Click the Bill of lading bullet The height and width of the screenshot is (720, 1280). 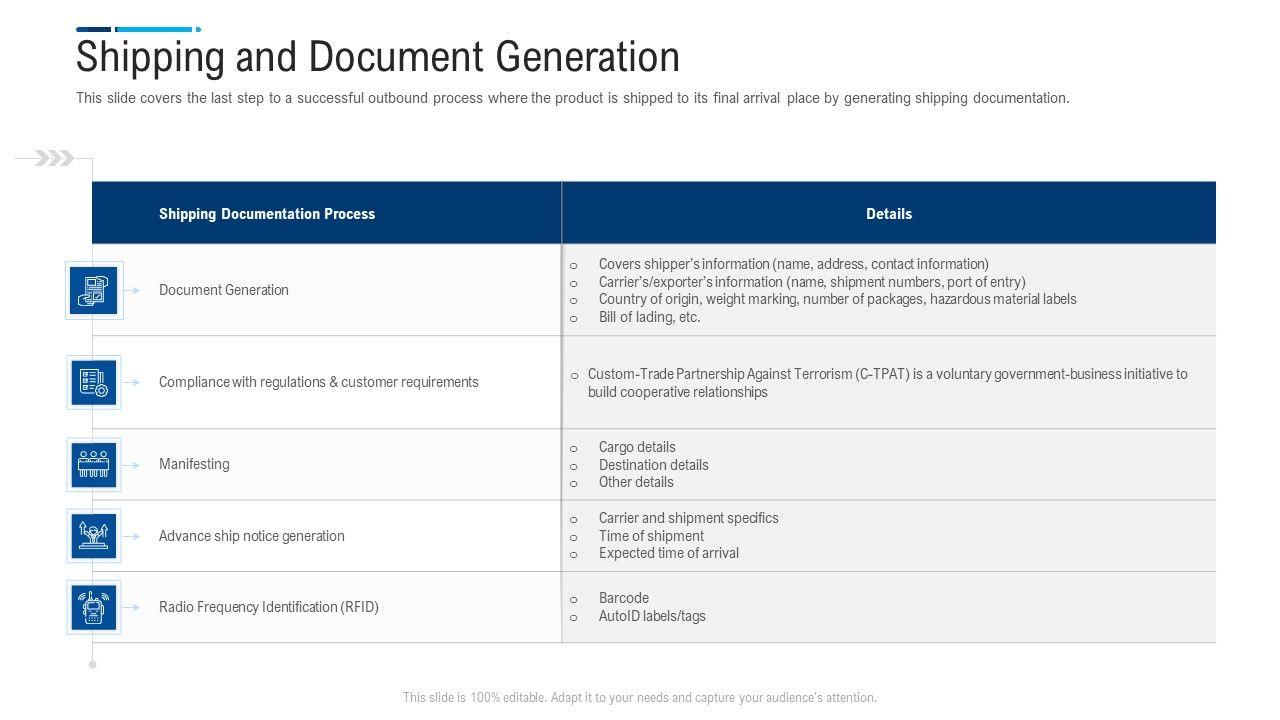[x=649, y=317]
